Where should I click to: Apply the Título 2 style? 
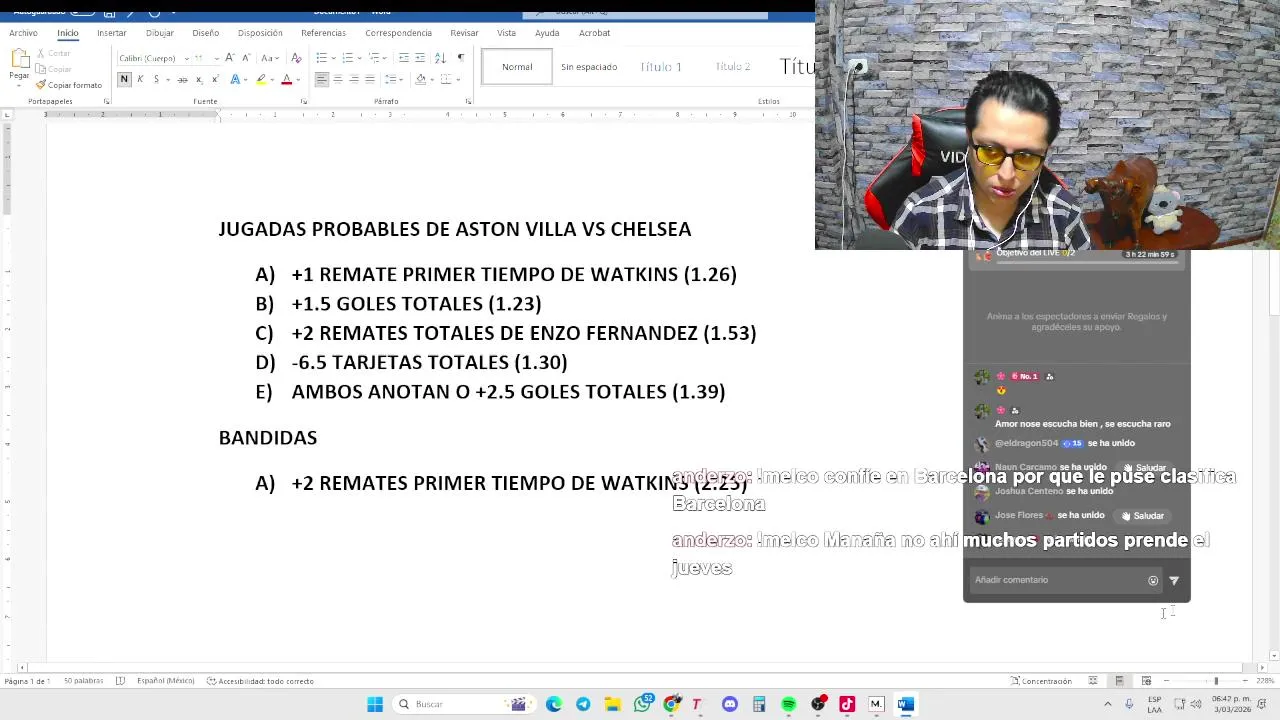point(732,67)
